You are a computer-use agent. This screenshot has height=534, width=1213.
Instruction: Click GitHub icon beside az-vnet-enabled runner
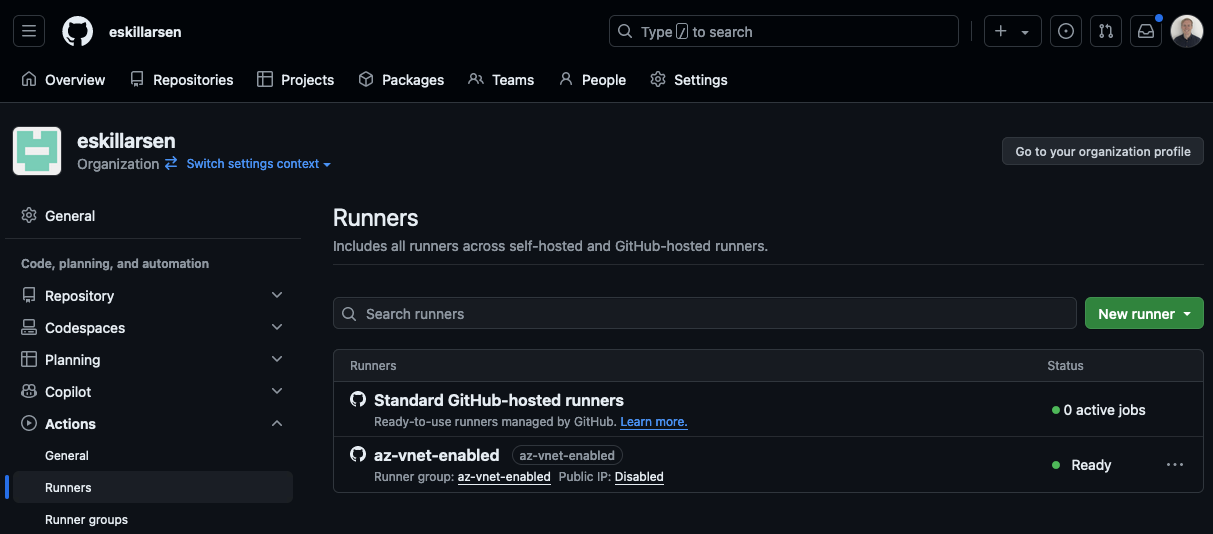click(x=358, y=454)
